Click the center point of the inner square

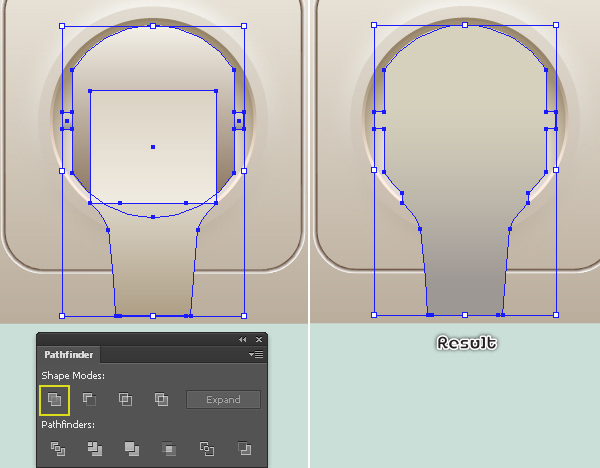[x=153, y=147]
